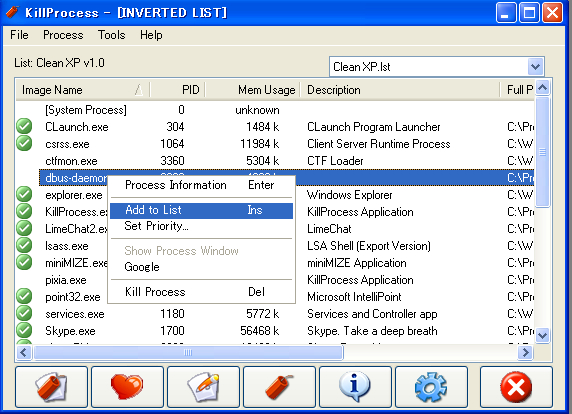Sort by the Description column header

400,90
